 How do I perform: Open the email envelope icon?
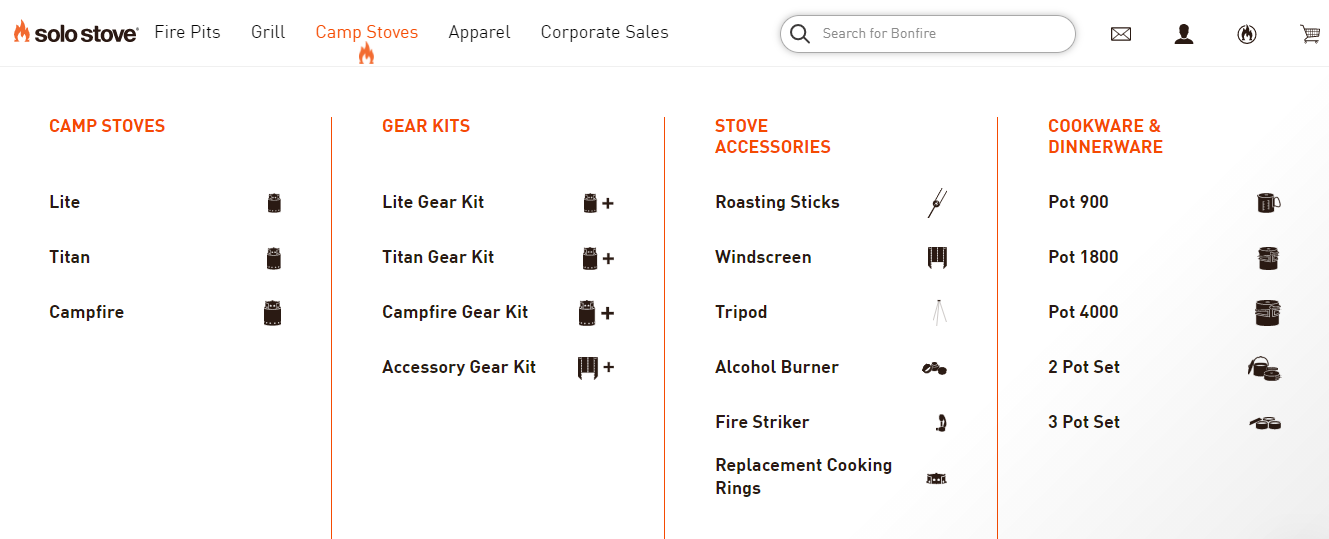point(1121,34)
